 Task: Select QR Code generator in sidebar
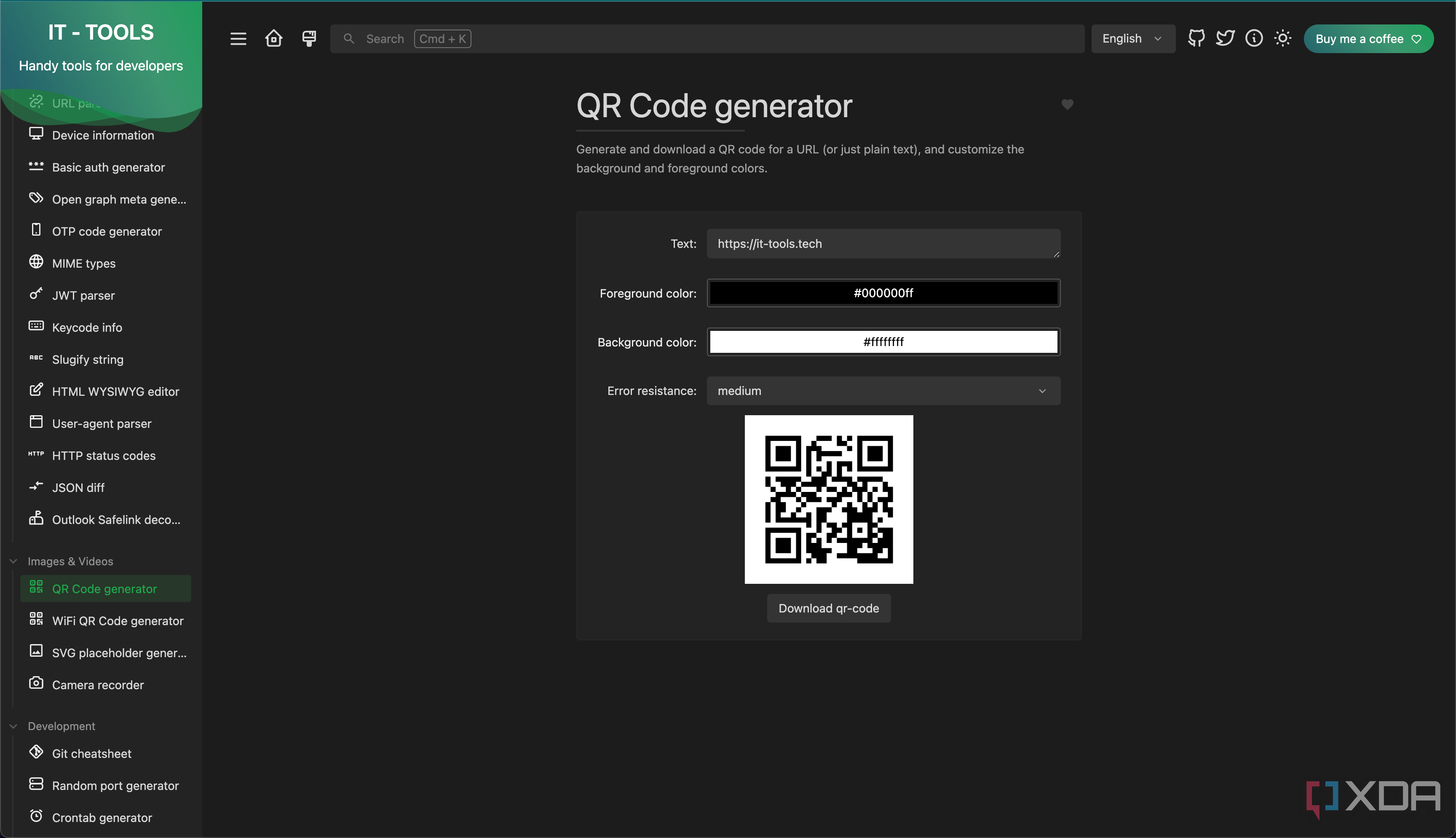coord(106,589)
